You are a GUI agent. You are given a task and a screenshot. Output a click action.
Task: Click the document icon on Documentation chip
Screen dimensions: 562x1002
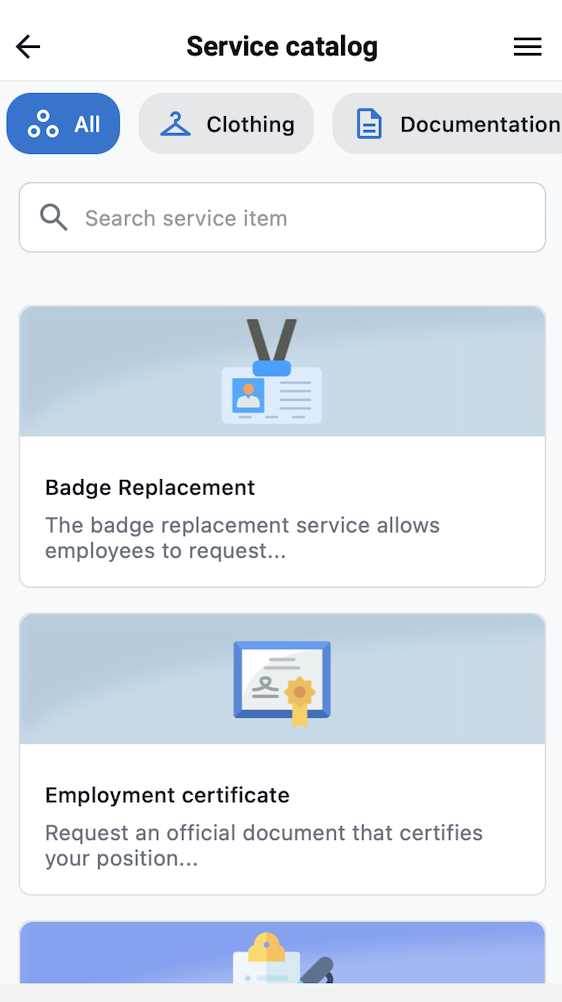pyautogui.click(x=369, y=124)
